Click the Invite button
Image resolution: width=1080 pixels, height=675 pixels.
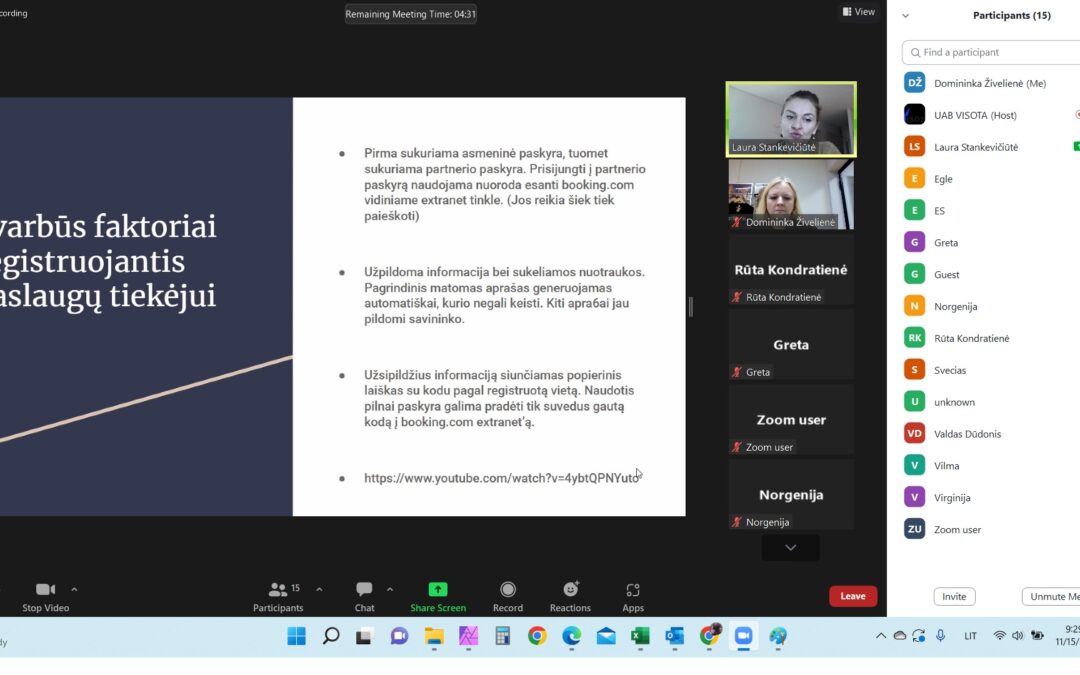(x=954, y=596)
